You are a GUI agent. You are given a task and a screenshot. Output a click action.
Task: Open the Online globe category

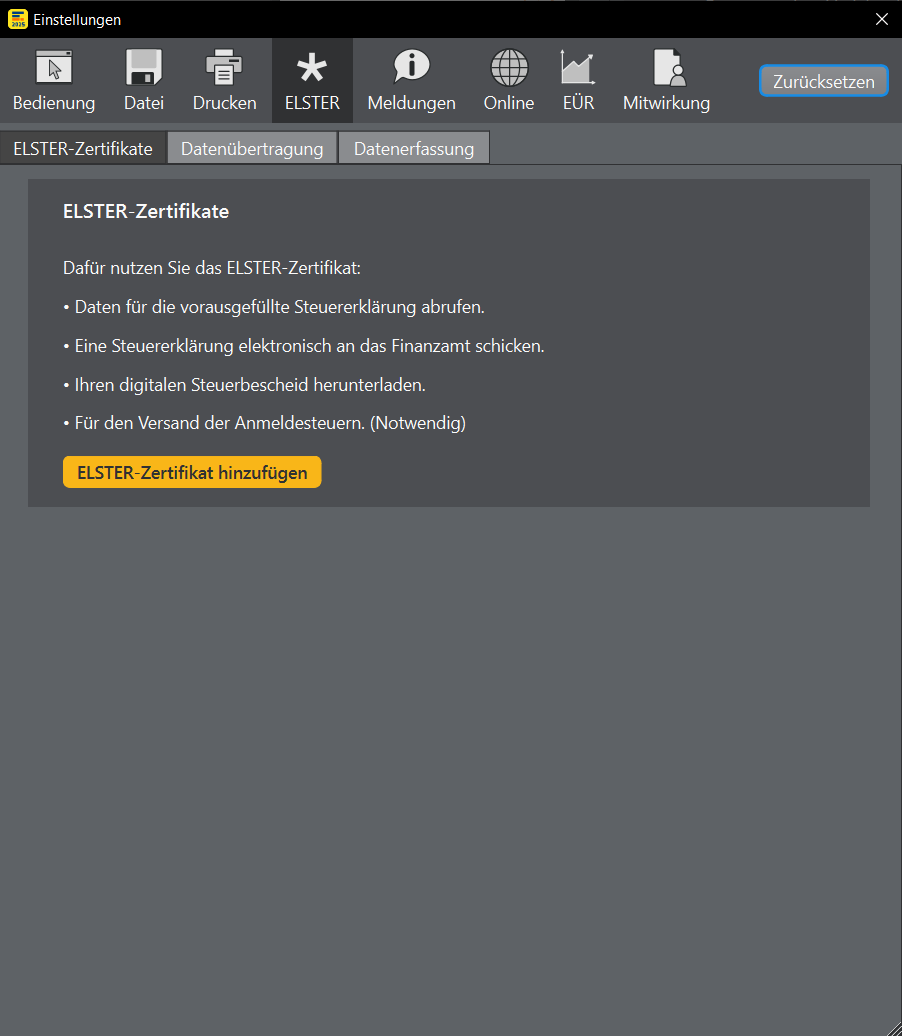click(x=509, y=80)
